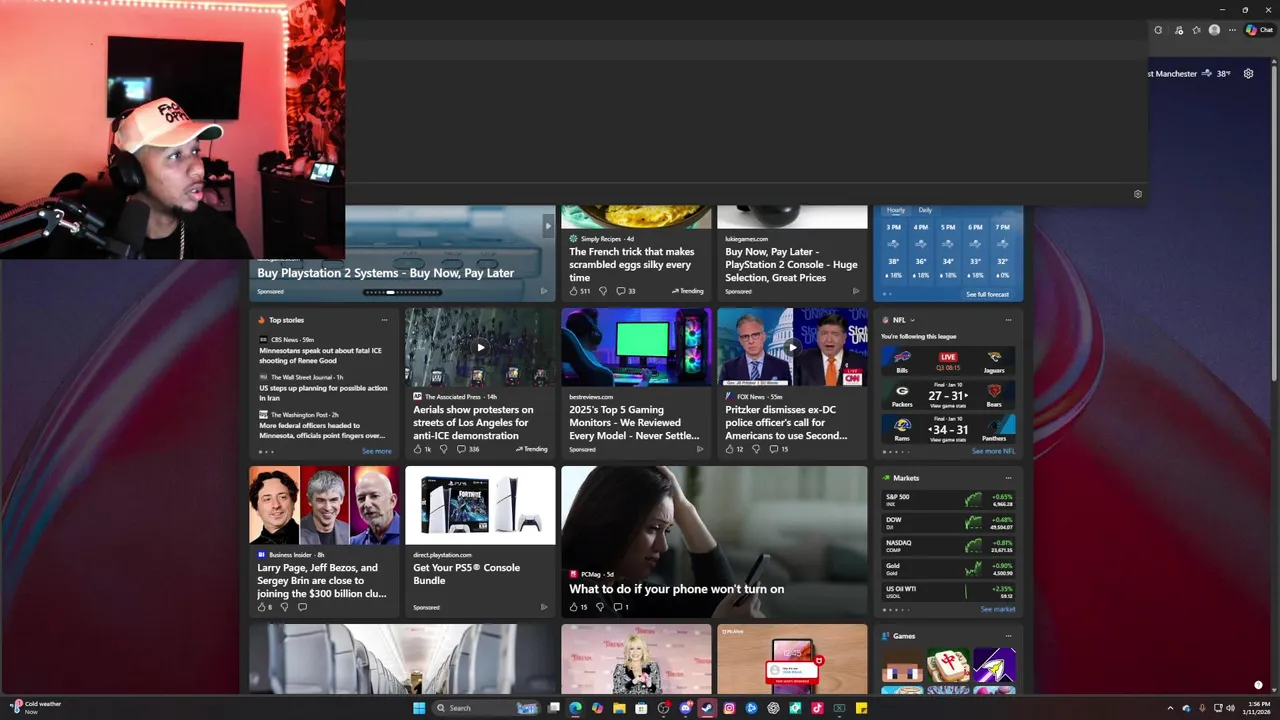Viewport: 1280px width, 720px height.
Task: Open TikTok from taskbar
Action: point(817,708)
